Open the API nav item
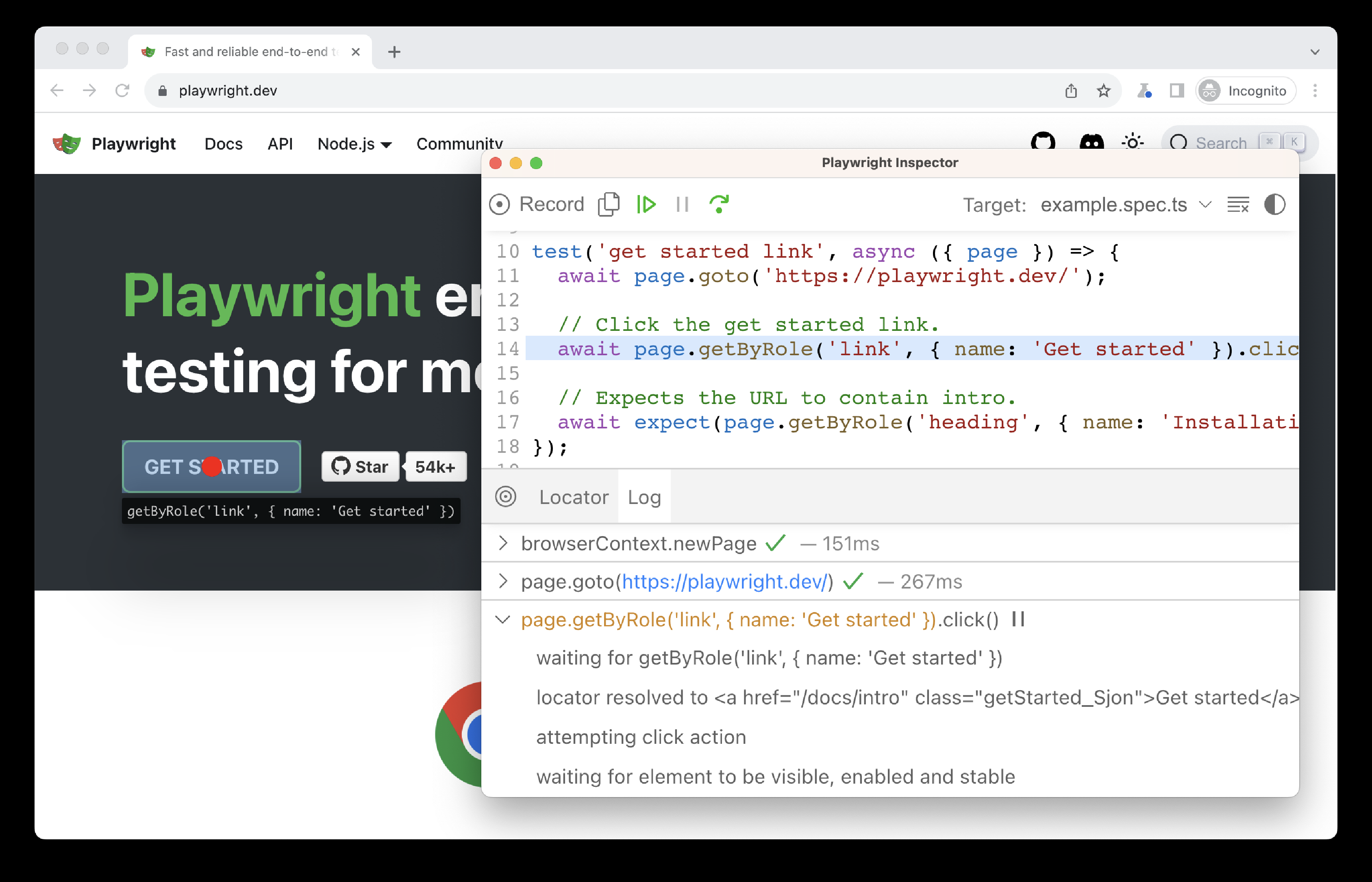Image resolution: width=1372 pixels, height=882 pixels. 280,144
